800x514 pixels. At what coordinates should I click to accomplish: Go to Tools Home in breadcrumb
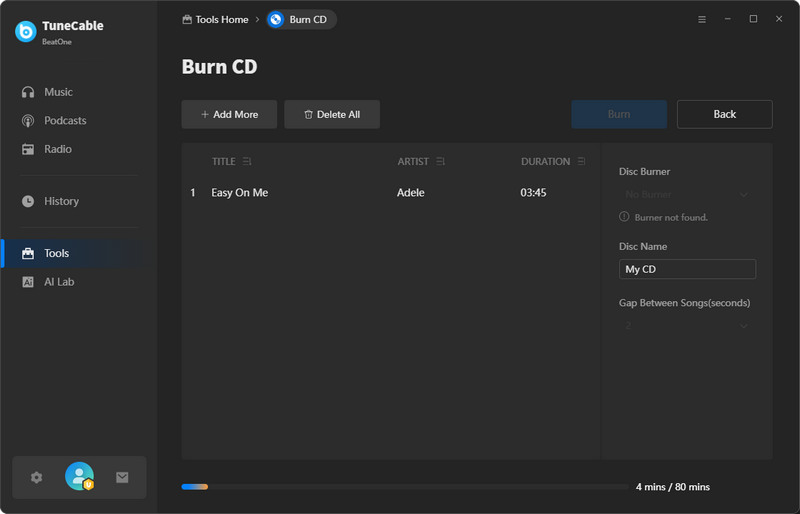215,19
